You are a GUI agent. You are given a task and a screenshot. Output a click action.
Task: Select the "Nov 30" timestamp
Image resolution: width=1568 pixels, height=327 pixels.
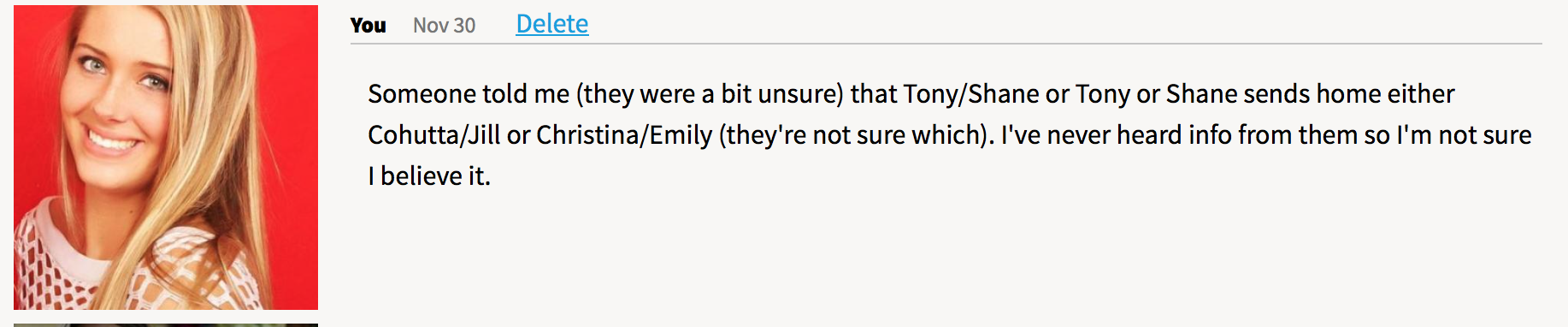pyautogui.click(x=444, y=26)
